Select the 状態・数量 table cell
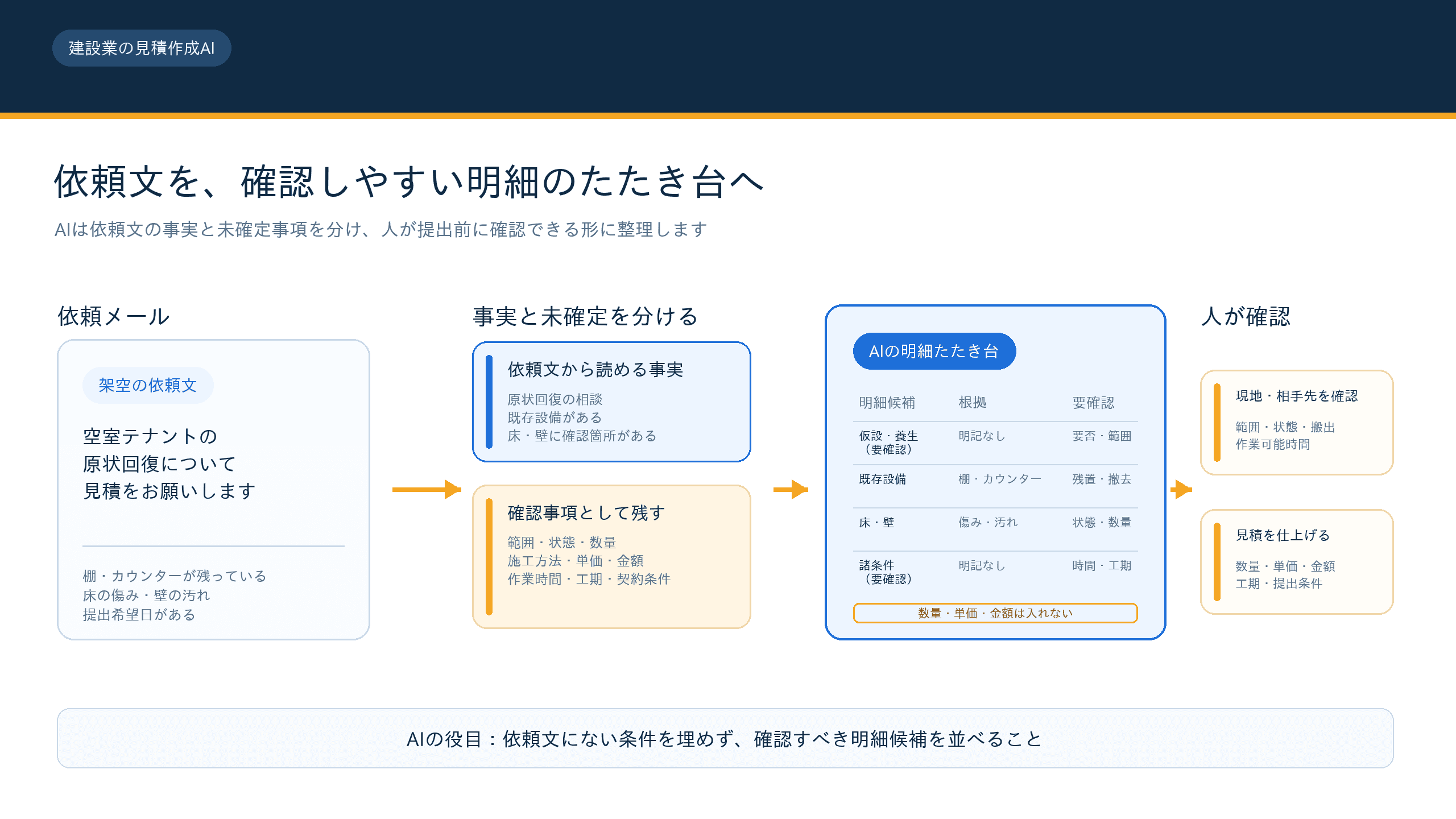Image resolution: width=1456 pixels, height=819 pixels. [1102, 522]
